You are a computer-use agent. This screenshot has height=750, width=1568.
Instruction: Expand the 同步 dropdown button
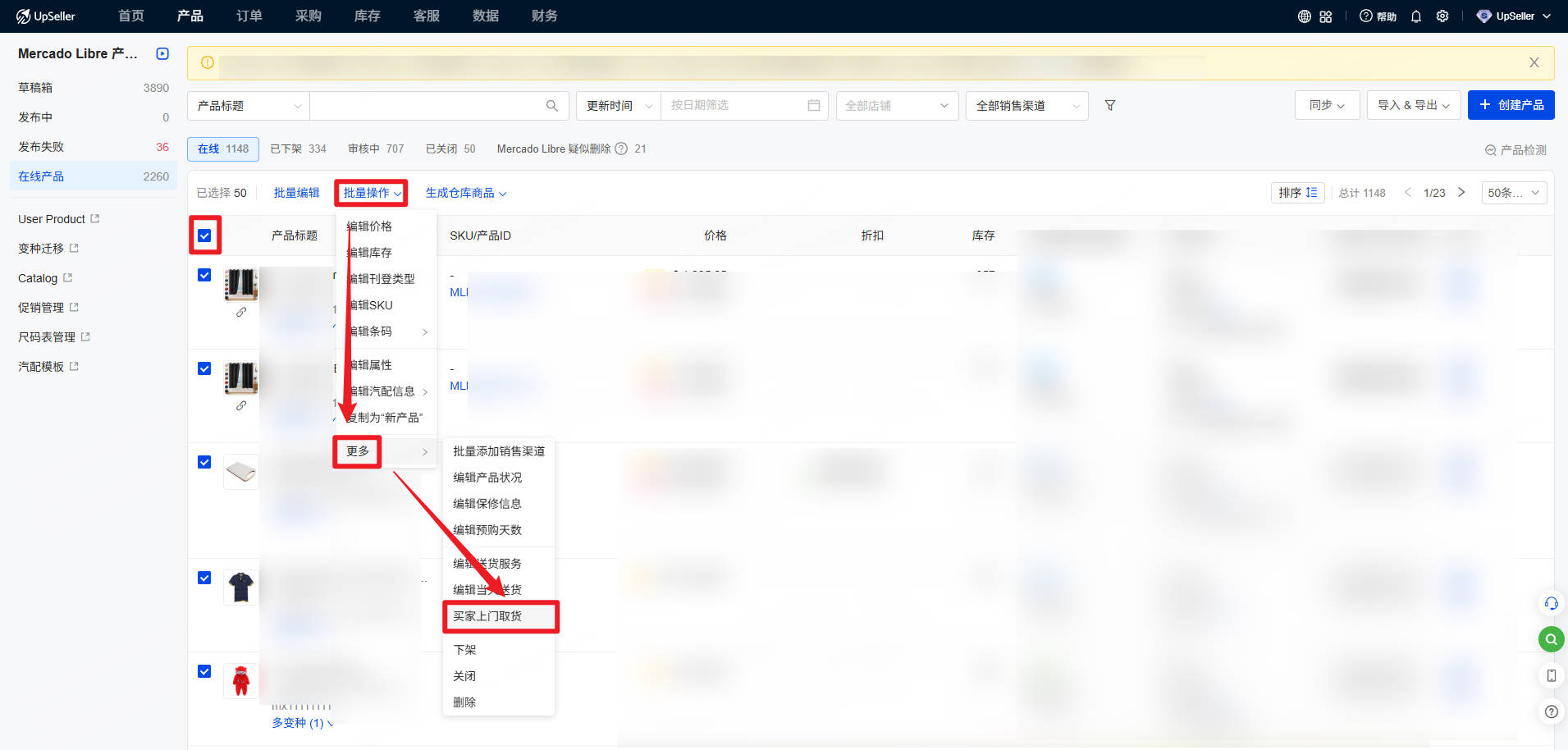[x=1326, y=106]
